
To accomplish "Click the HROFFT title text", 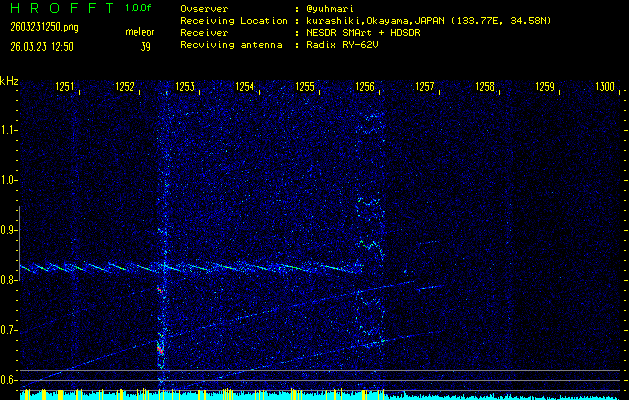I will (x=63, y=8).
